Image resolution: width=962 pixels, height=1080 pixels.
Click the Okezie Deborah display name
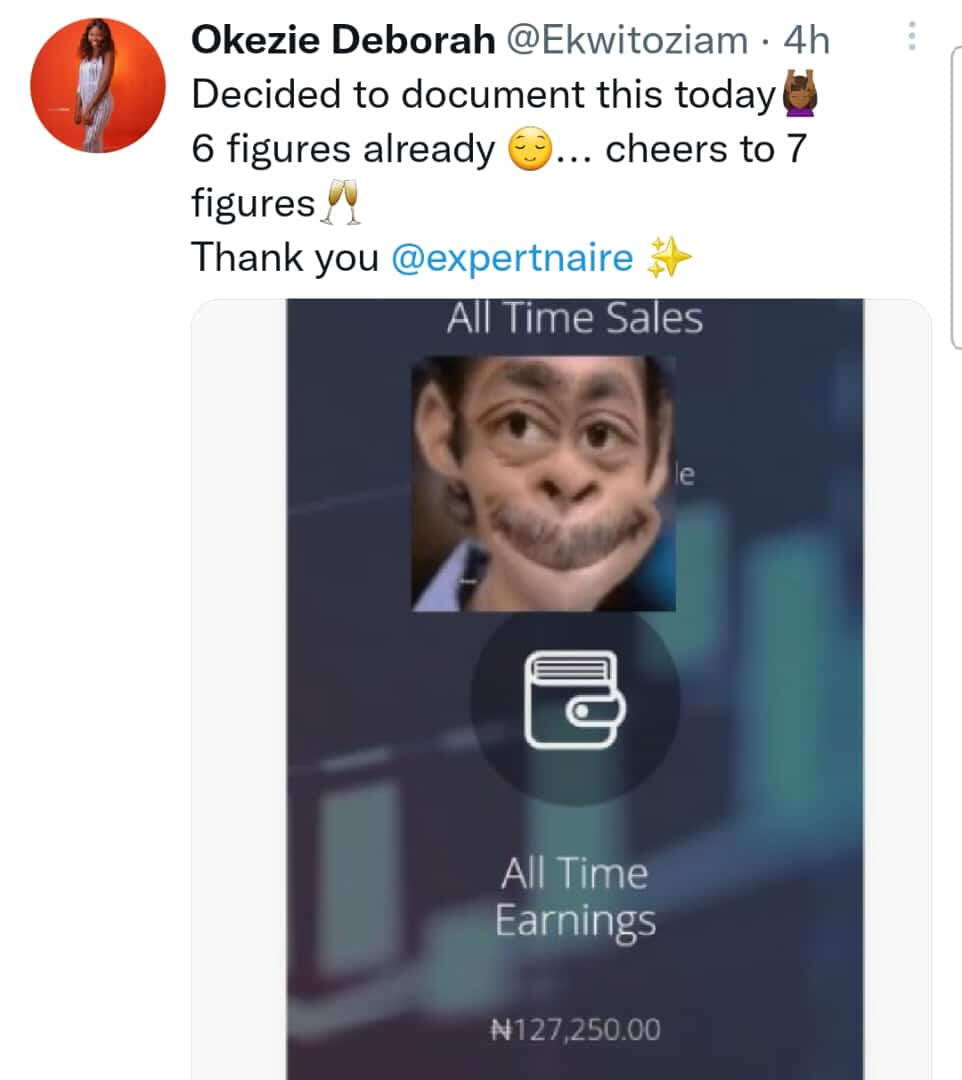[343, 39]
